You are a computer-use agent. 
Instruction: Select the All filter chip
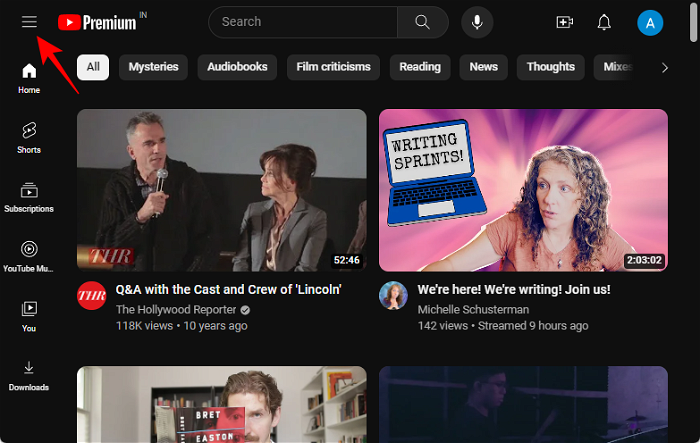pos(93,67)
